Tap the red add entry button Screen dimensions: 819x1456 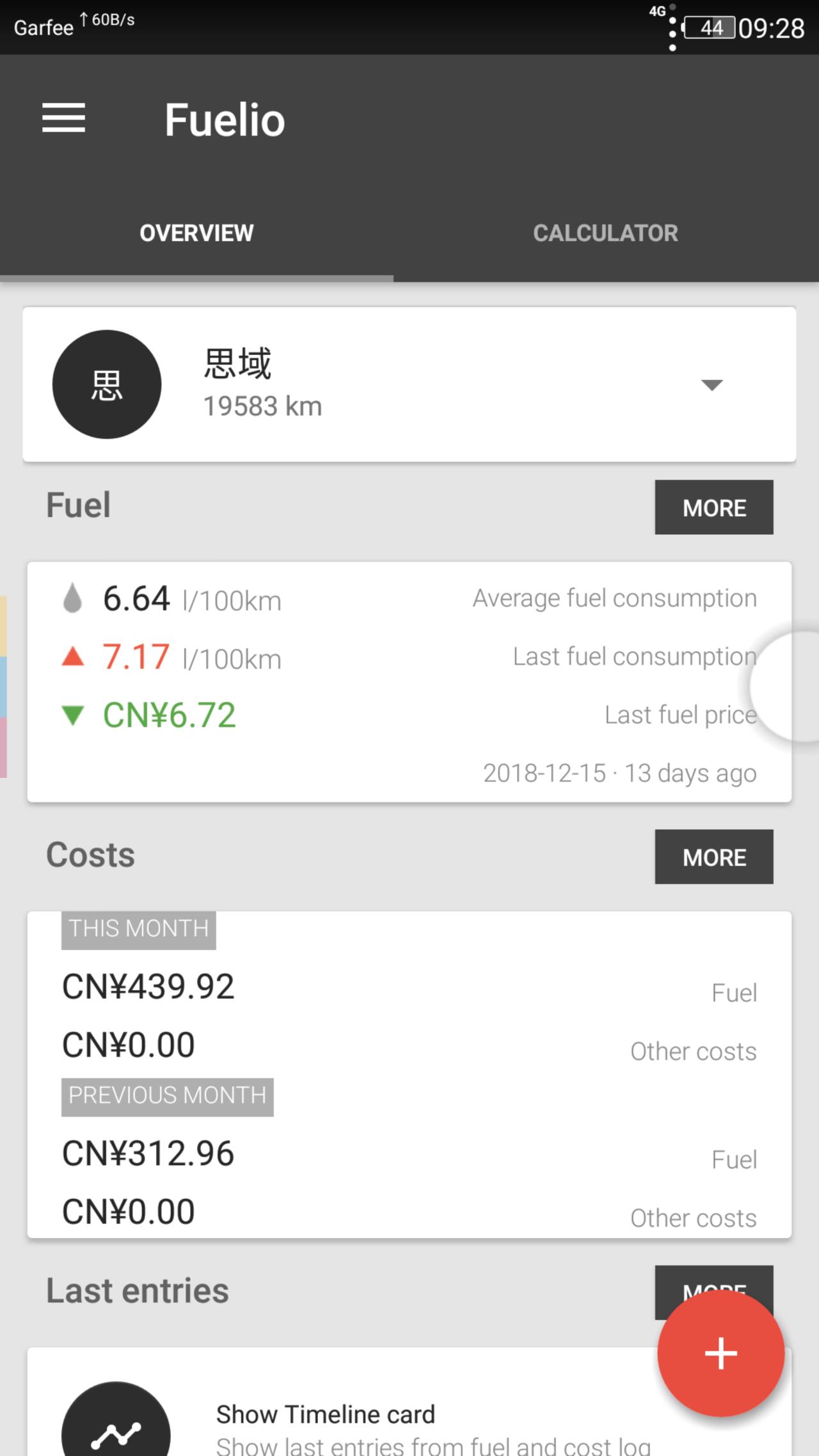click(x=720, y=1353)
